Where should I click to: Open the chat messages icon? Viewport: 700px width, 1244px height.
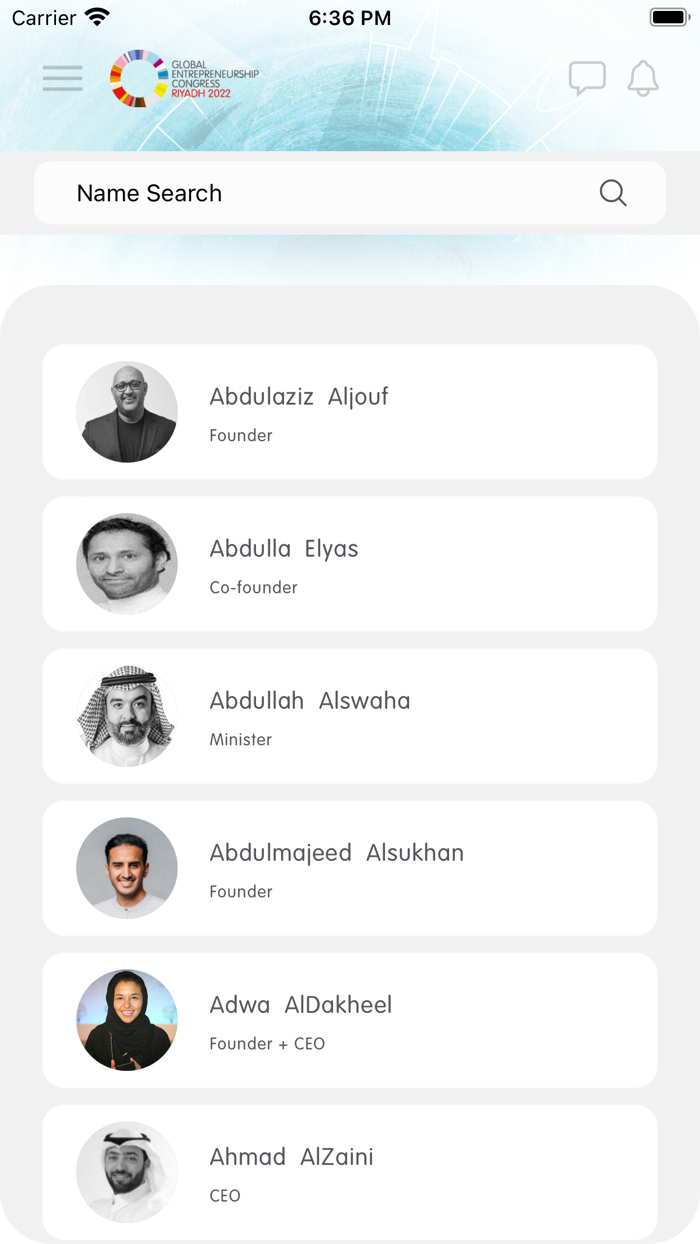[588, 77]
